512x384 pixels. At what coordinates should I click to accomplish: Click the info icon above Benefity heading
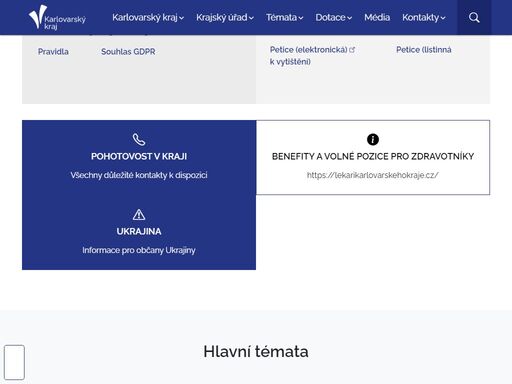click(x=373, y=139)
